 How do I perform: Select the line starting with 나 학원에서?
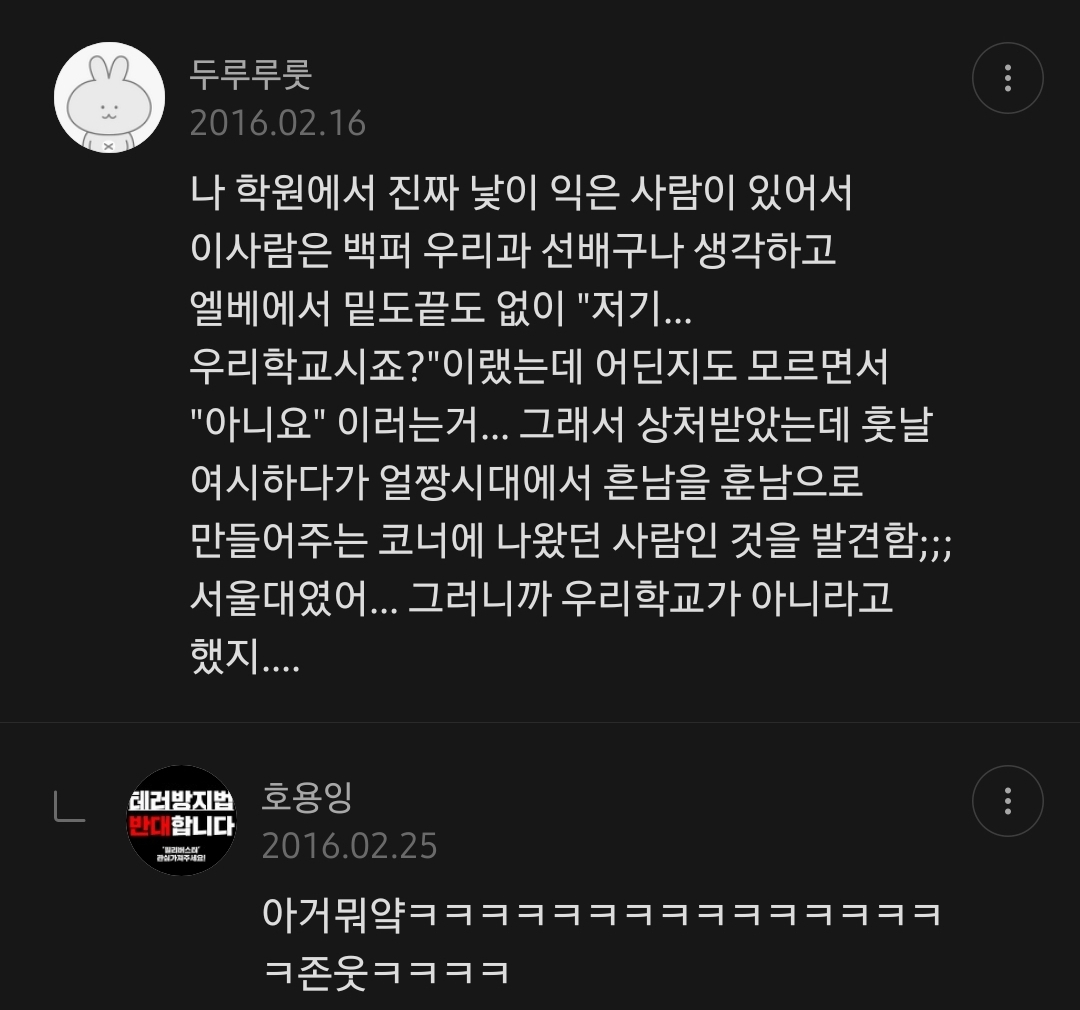[x=521, y=192]
